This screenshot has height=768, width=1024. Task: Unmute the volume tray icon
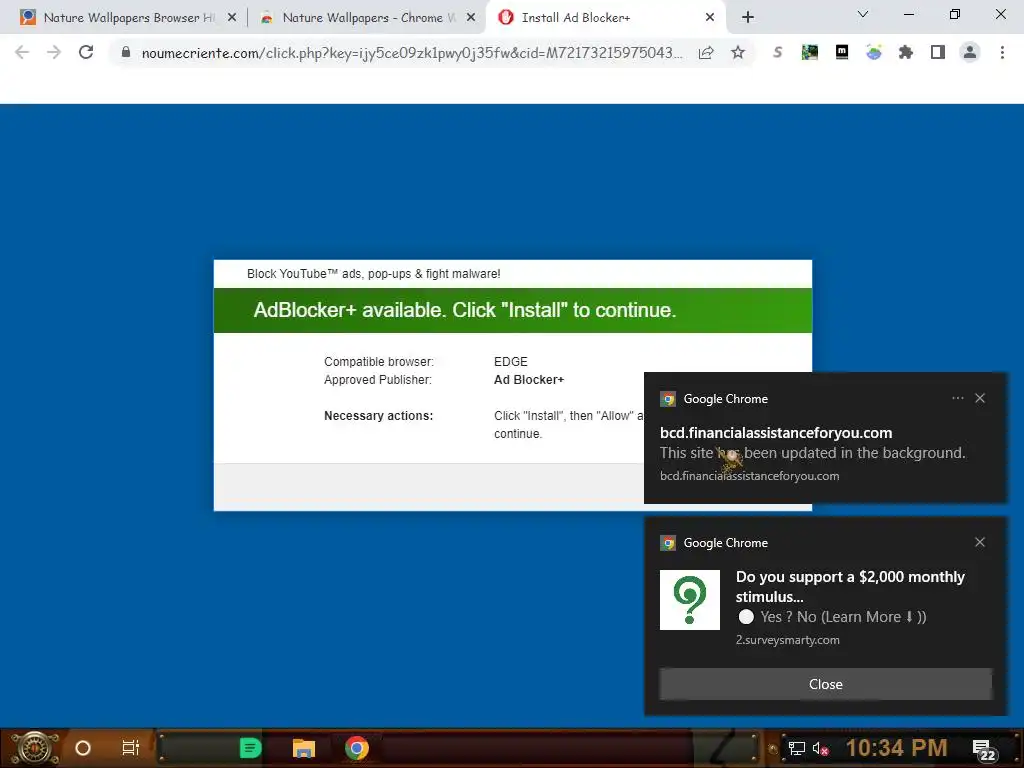coord(820,748)
